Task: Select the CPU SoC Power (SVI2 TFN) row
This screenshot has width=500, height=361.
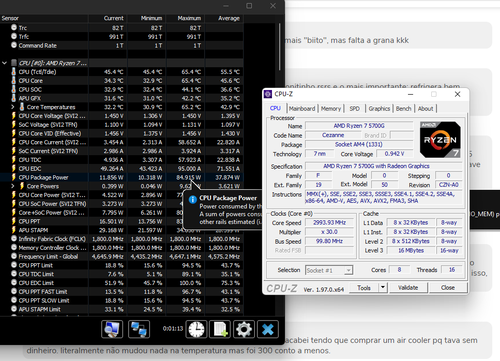Action: pyautogui.click(x=122, y=204)
